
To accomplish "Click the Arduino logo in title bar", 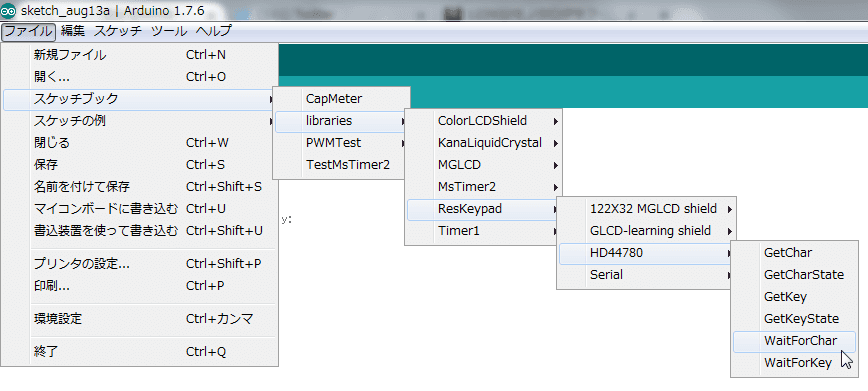I will tap(8, 10).
